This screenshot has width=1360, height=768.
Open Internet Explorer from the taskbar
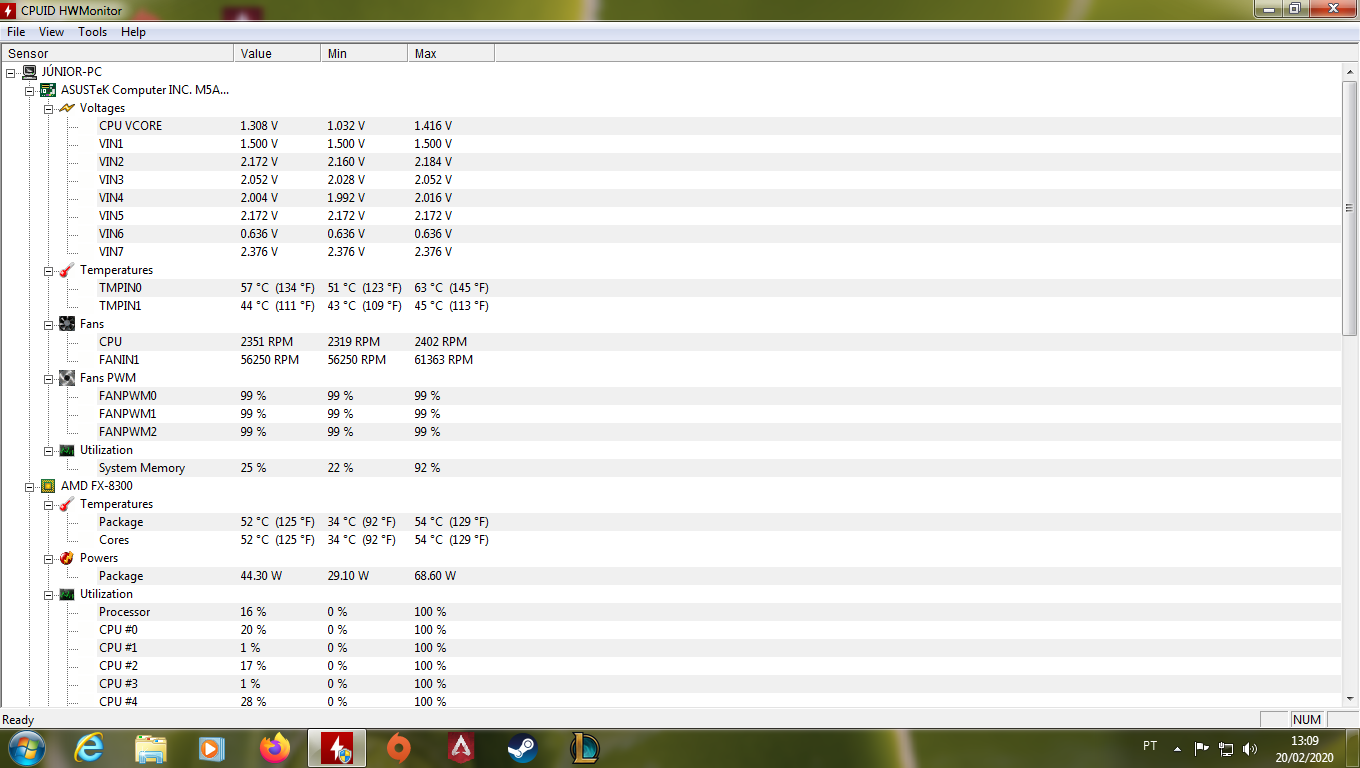tap(89, 748)
